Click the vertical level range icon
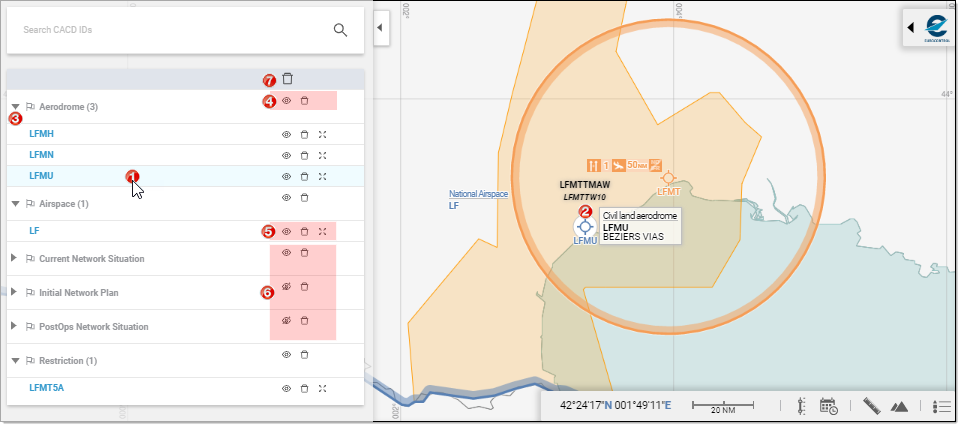Screen dimensions: 961x427 [x=801, y=406]
